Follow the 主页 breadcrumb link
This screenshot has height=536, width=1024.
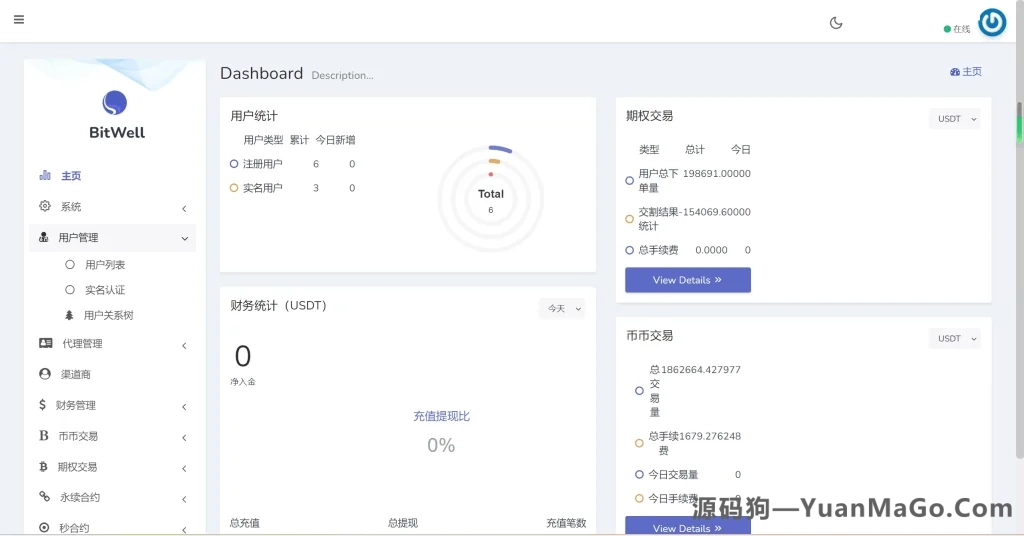coord(972,72)
